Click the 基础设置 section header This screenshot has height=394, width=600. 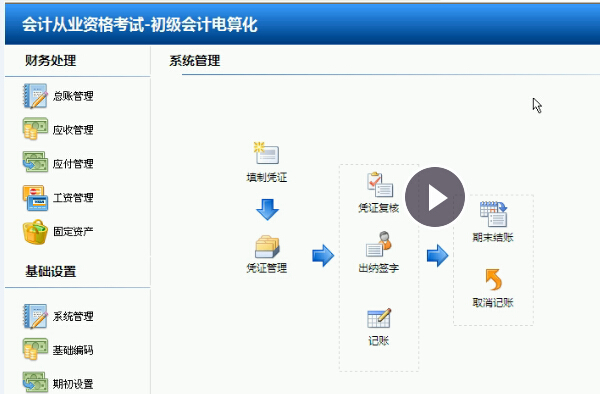[x=51, y=272]
